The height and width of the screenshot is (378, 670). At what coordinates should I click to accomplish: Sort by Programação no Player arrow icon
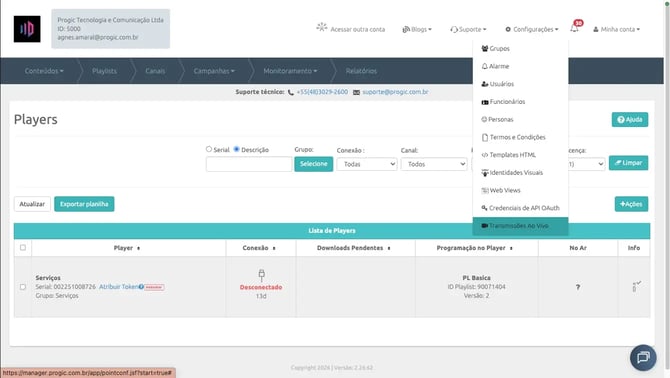click(x=511, y=248)
